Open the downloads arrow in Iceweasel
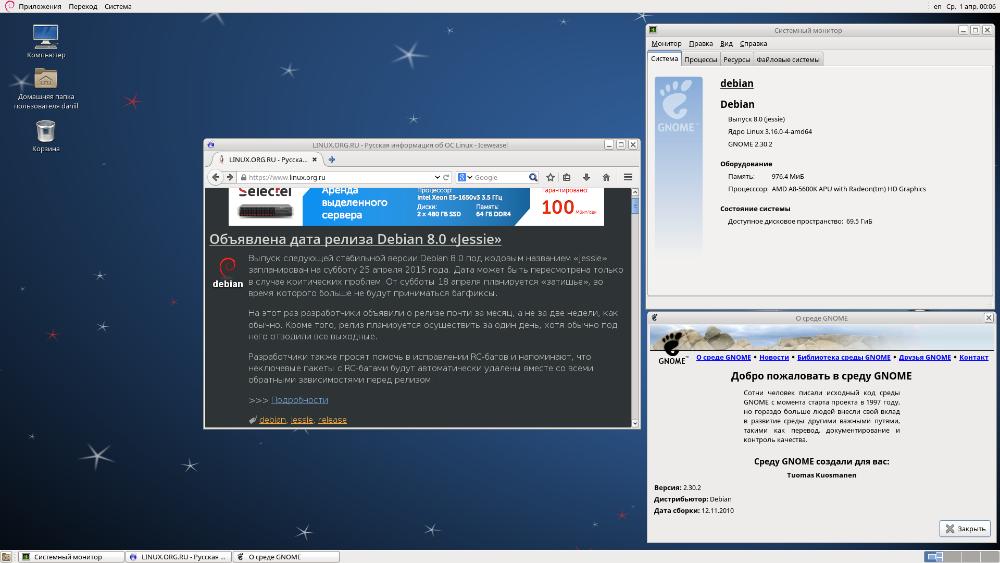The height and width of the screenshot is (563, 1000). (586, 177)
